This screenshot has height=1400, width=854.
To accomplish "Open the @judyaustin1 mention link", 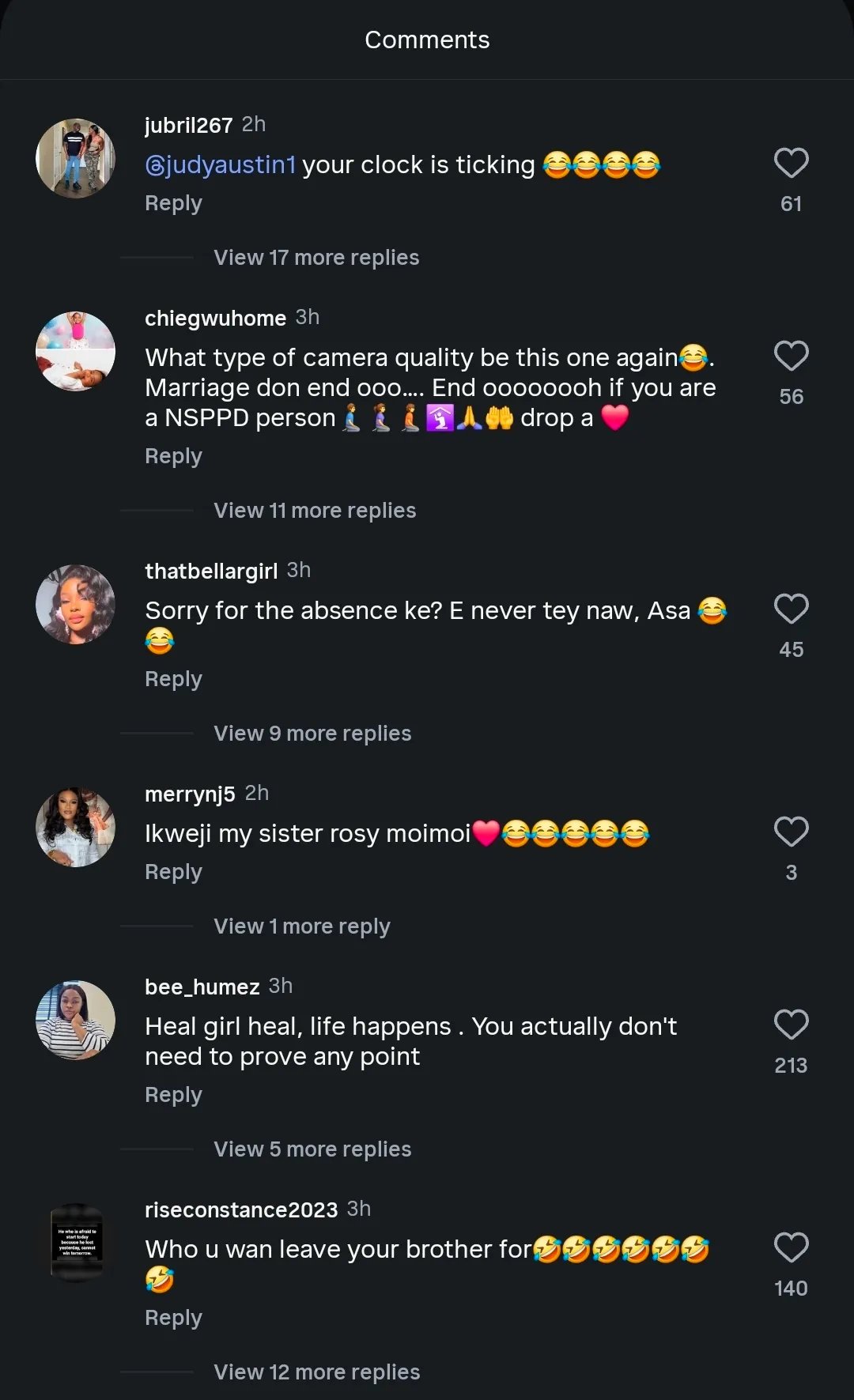I will [221, 164].
